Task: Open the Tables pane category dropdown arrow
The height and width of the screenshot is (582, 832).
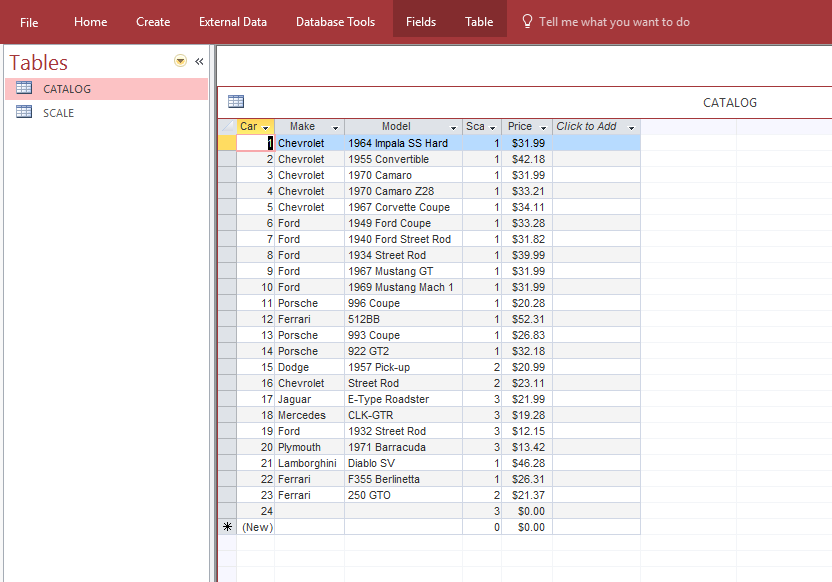Action: pyautogui.click(x=181, y=62)
